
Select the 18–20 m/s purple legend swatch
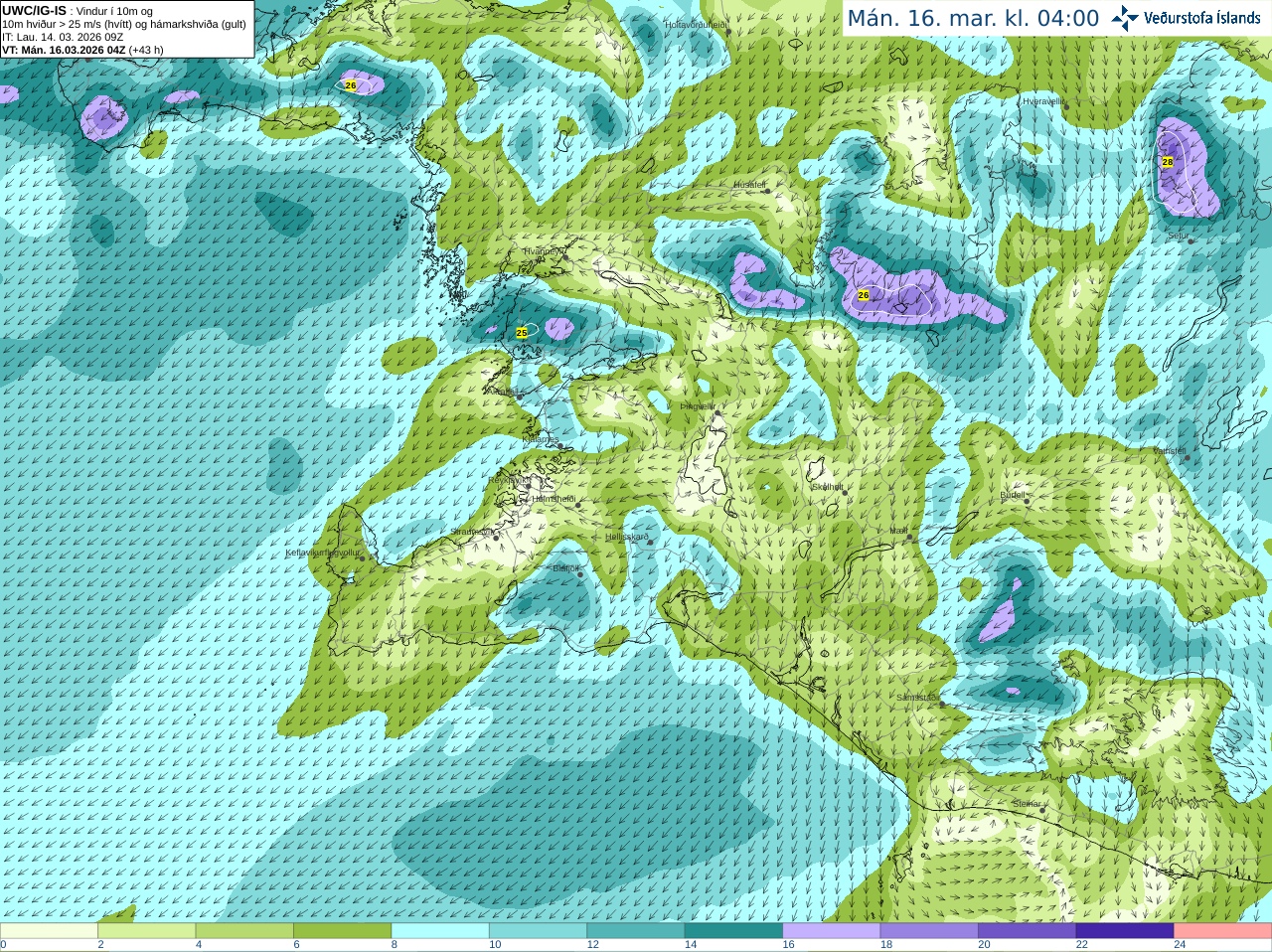[929, 931]
